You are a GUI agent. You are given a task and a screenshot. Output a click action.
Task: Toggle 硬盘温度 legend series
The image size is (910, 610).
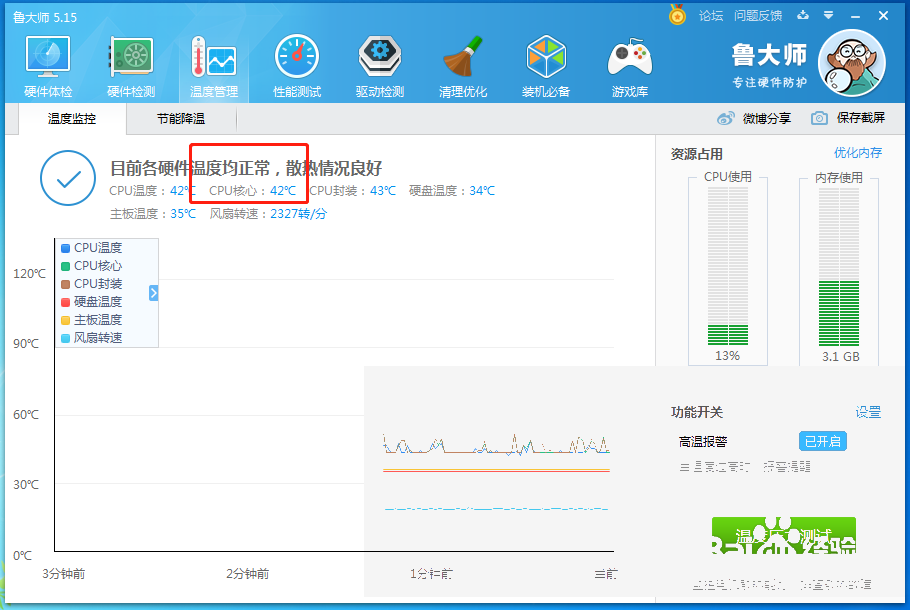coord(92,302)
